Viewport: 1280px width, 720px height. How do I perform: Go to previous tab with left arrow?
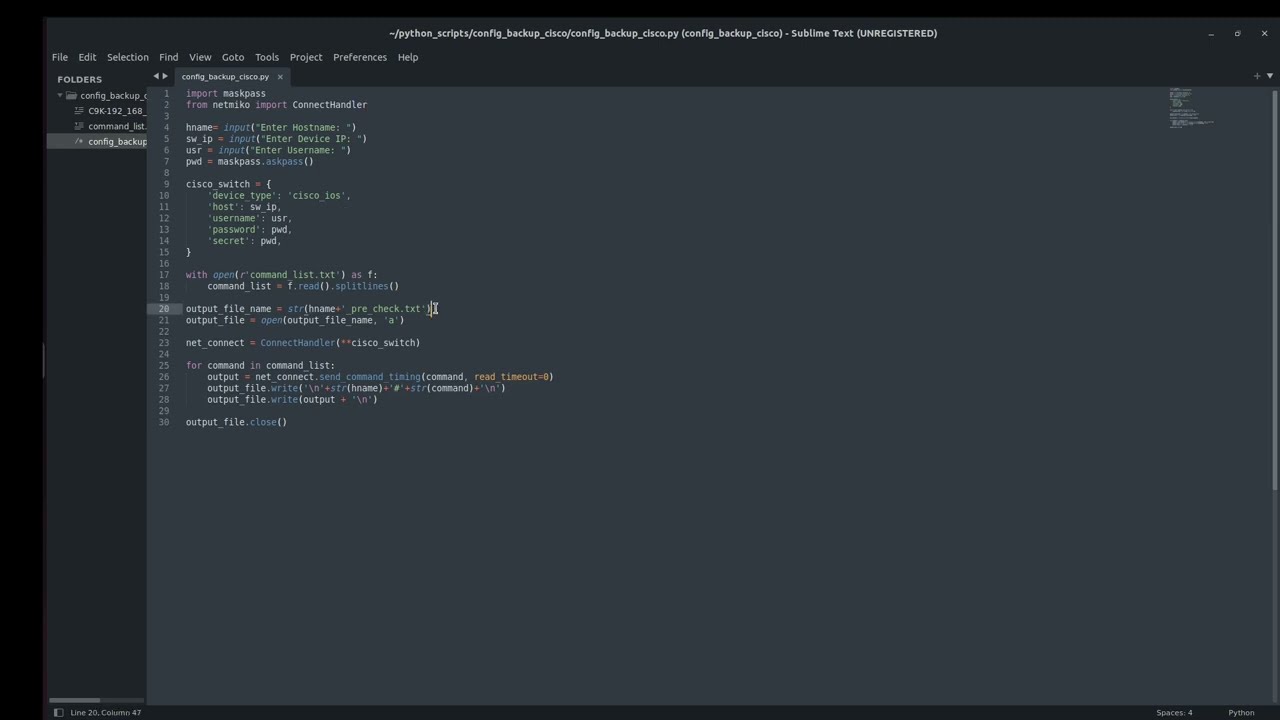(x=156, y=76)
